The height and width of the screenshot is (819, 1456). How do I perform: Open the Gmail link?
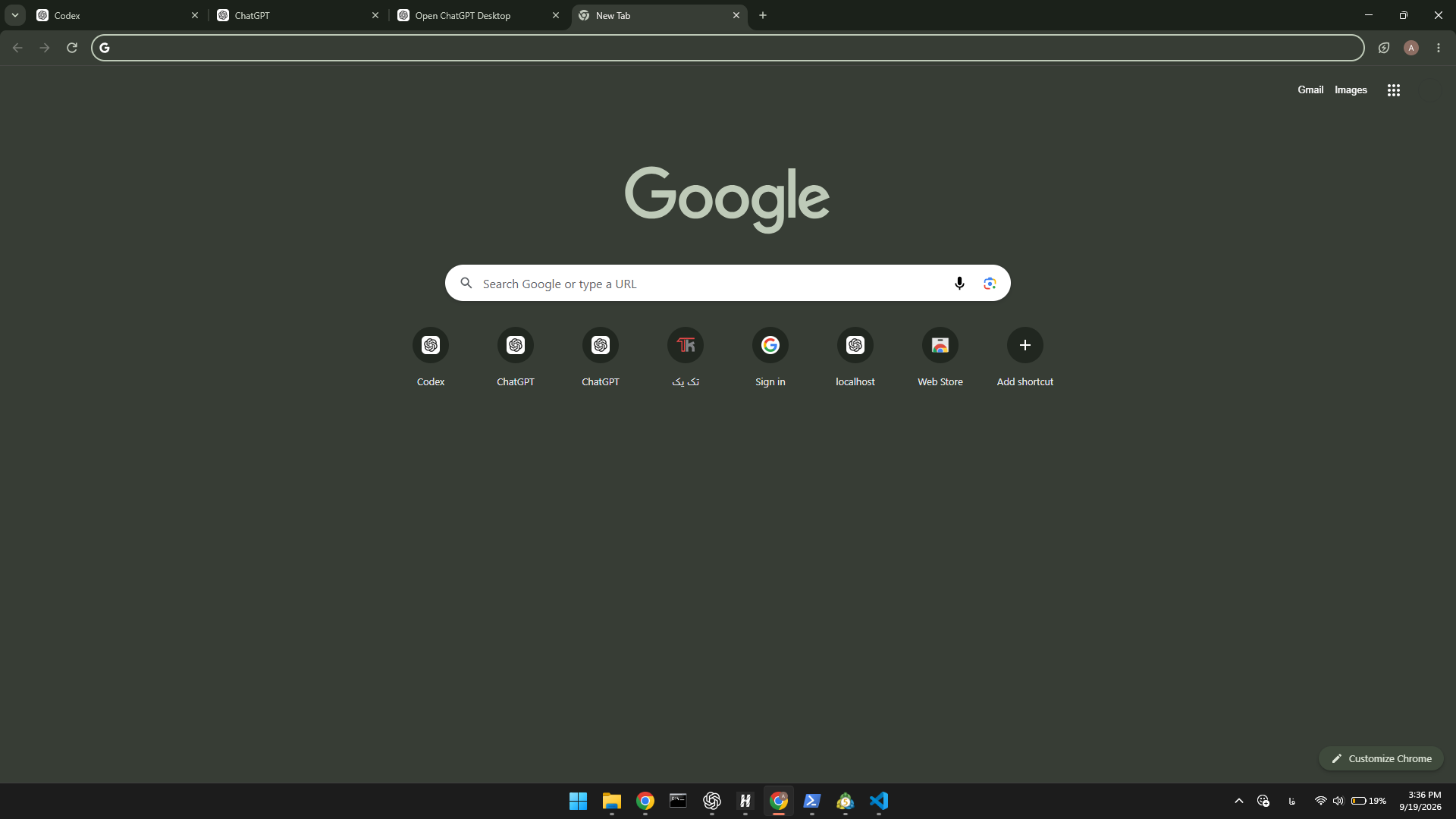click(x=1310, y=89)
